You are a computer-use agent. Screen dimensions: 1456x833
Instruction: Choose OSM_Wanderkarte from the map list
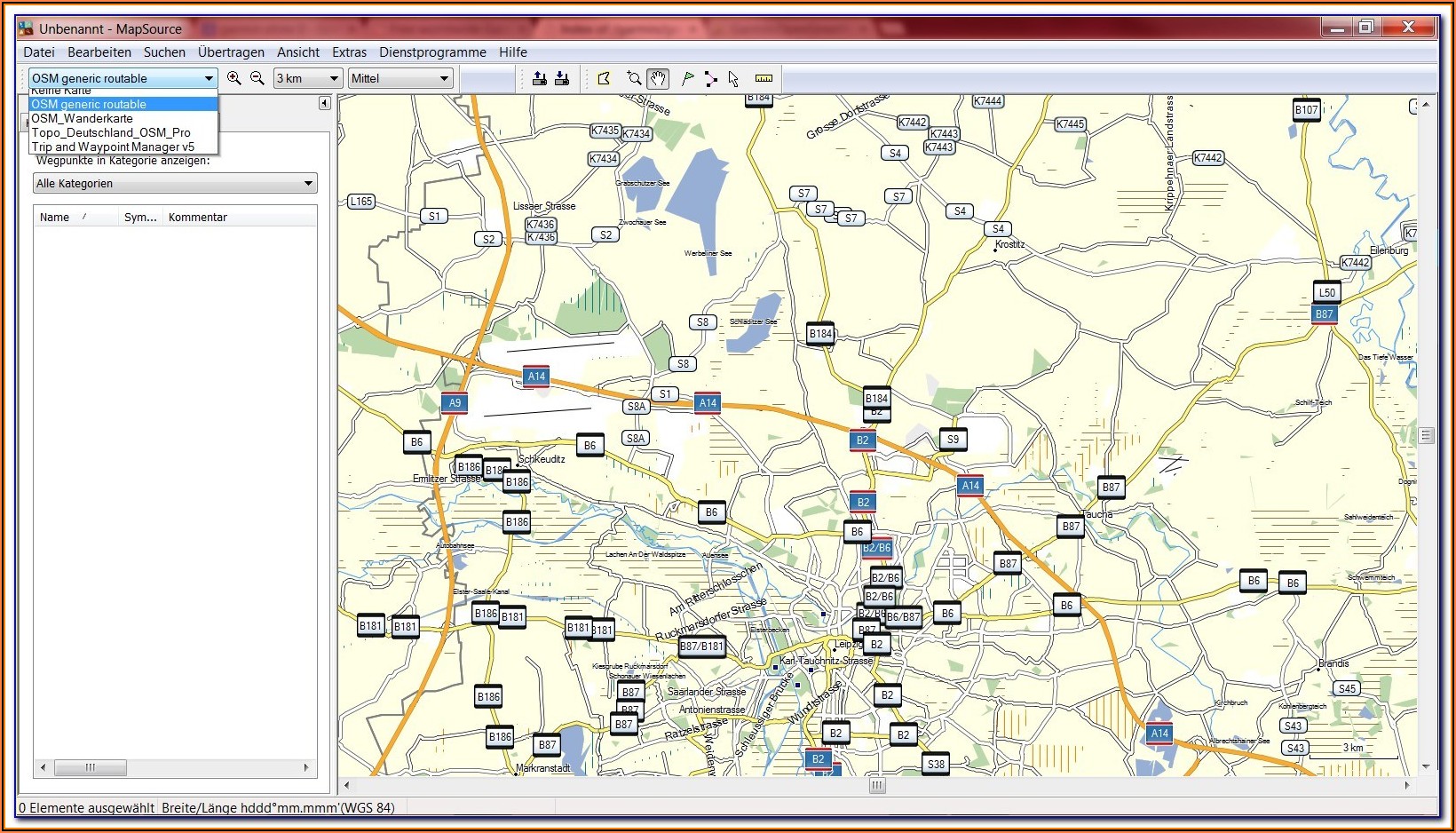83,118
